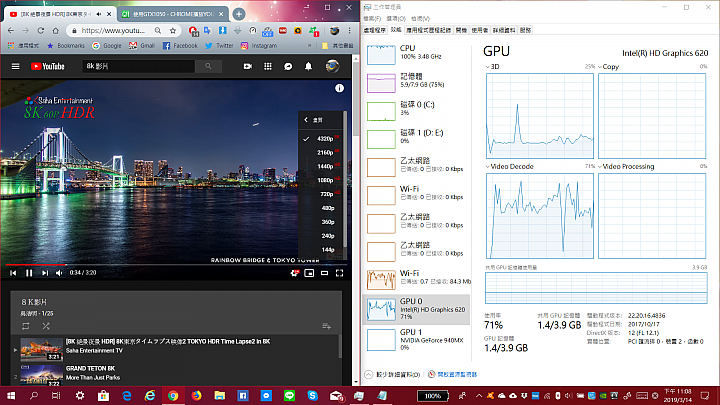Open Firefox from taskbar
This screenshot has width=720, height=405.
[x=197, y=395]
